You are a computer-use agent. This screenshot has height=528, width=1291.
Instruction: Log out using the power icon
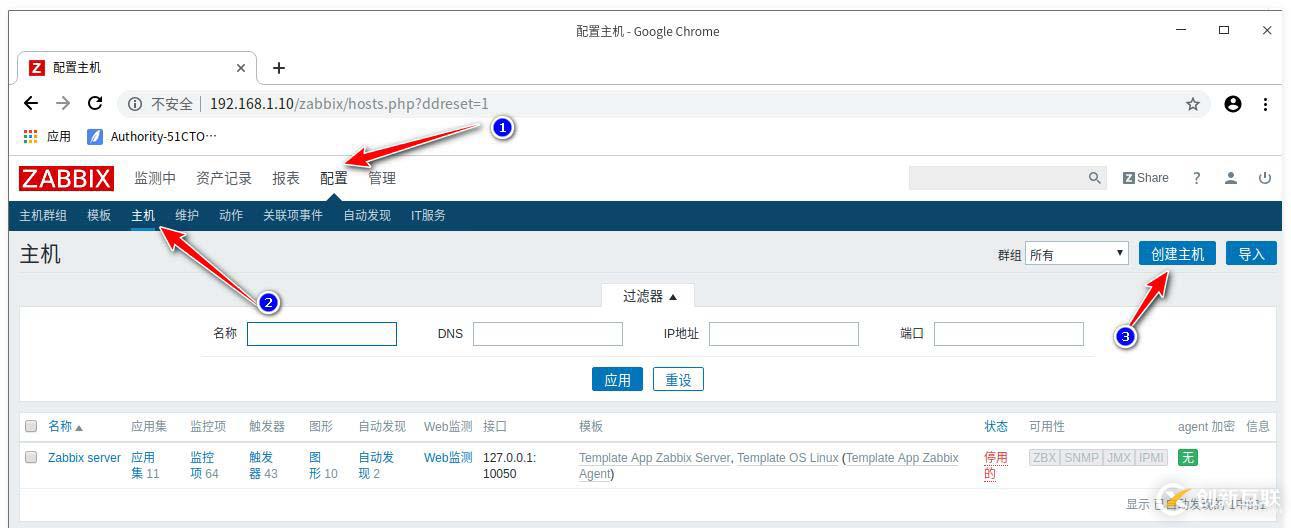coord(1265,178)
